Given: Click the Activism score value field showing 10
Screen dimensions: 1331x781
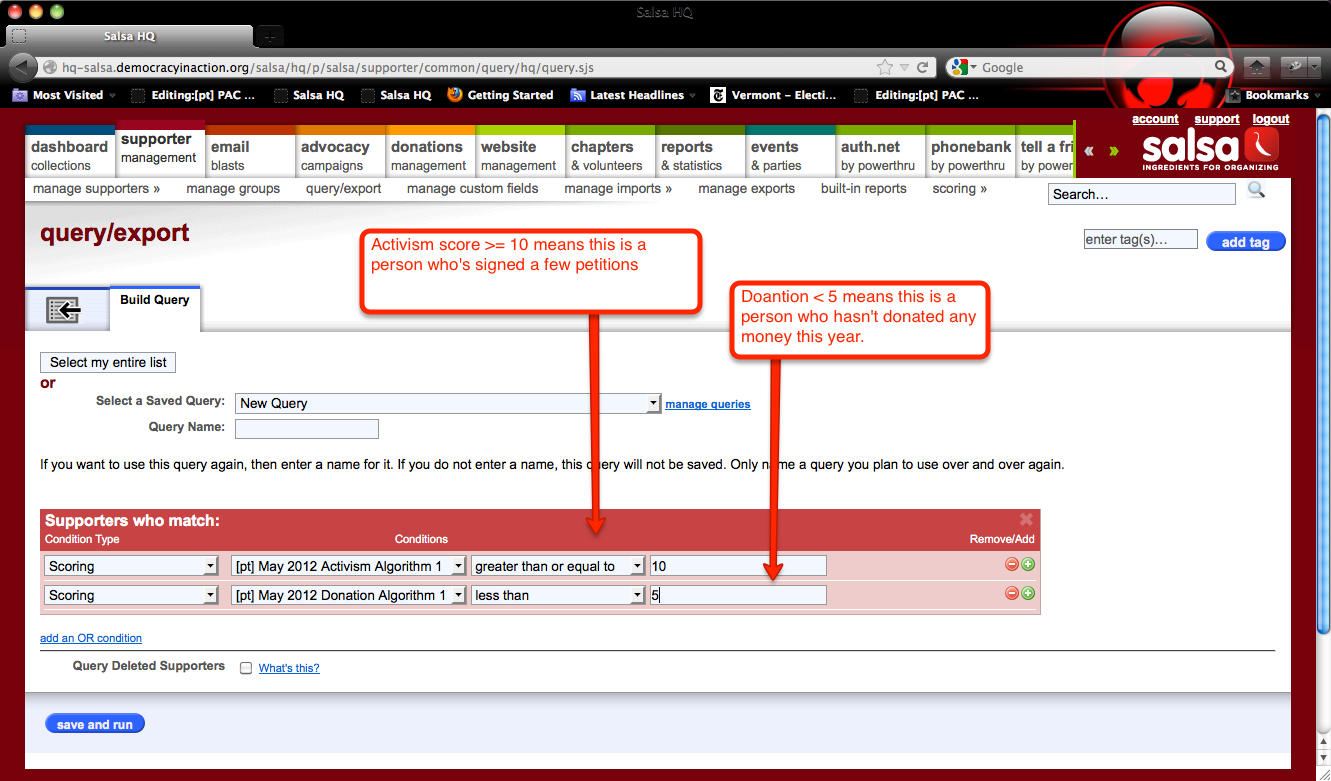Looking at the screenshot, I should click(x=738, y=566).
